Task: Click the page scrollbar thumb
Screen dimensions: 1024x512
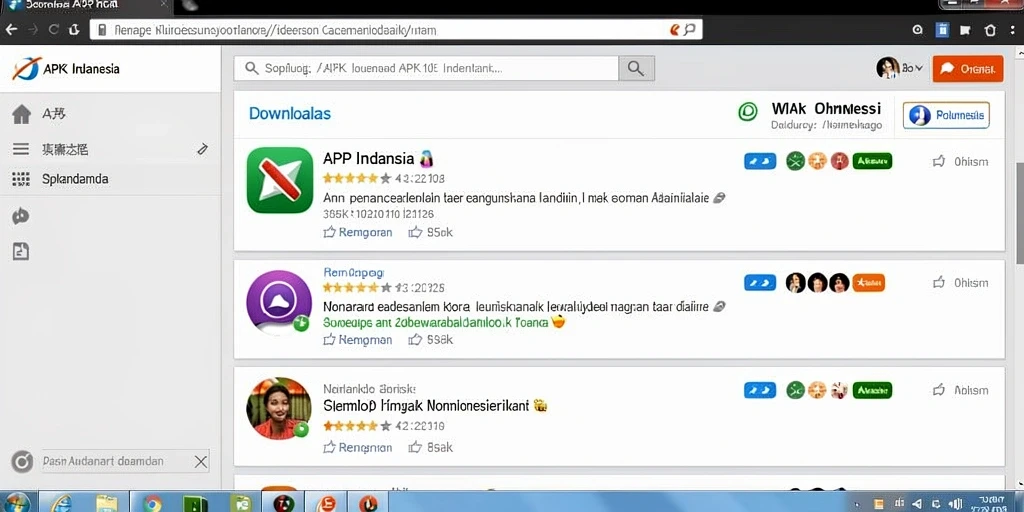Action: pos(1019,214)
